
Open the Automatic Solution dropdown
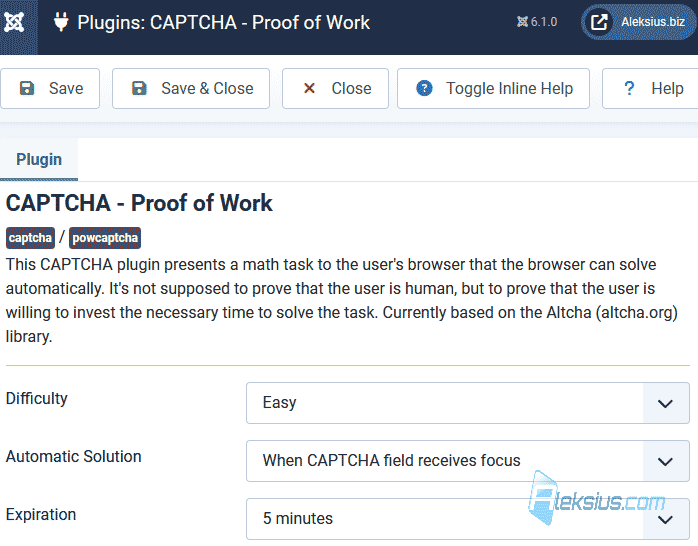click(x=468, y=461)
